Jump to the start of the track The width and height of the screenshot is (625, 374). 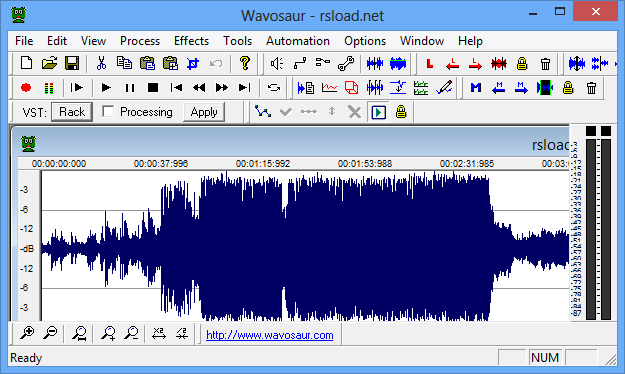coord(176,88)
